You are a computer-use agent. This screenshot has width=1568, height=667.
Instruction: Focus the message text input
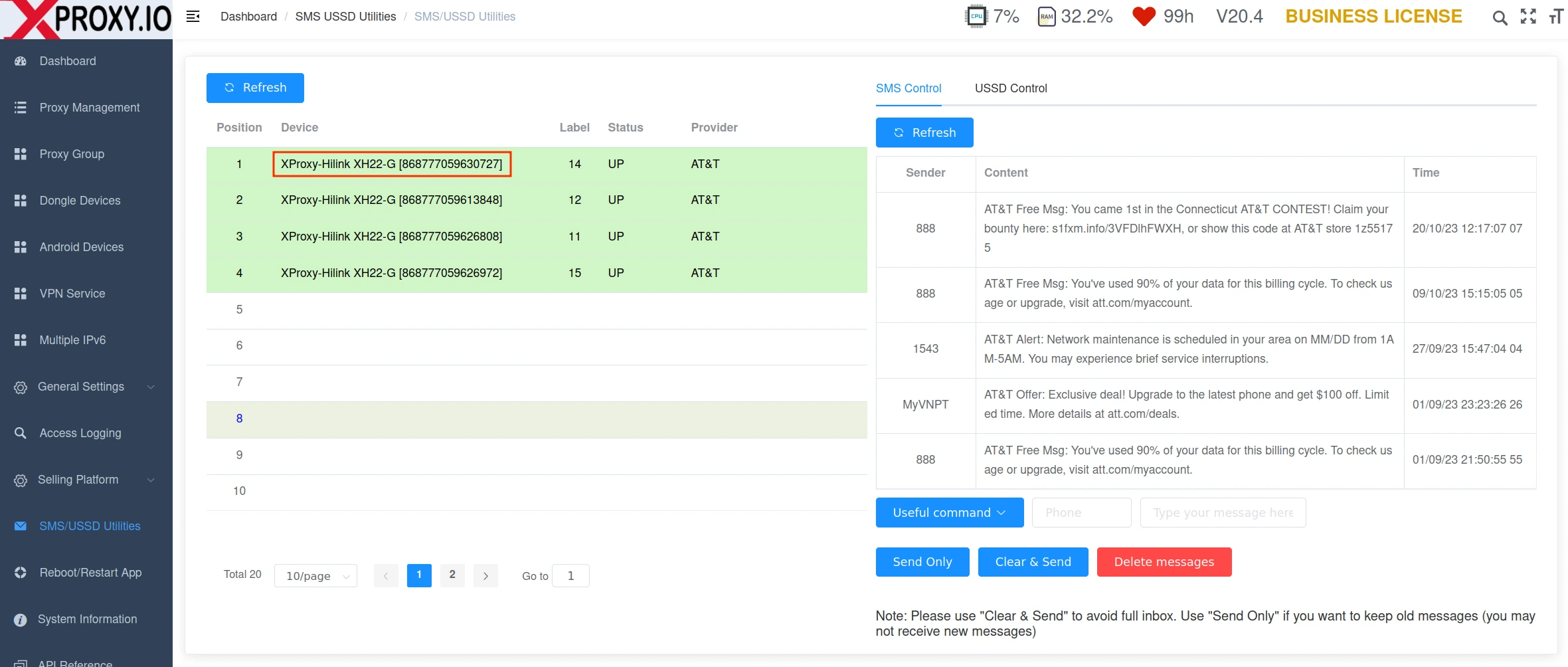coord(1223,513)
